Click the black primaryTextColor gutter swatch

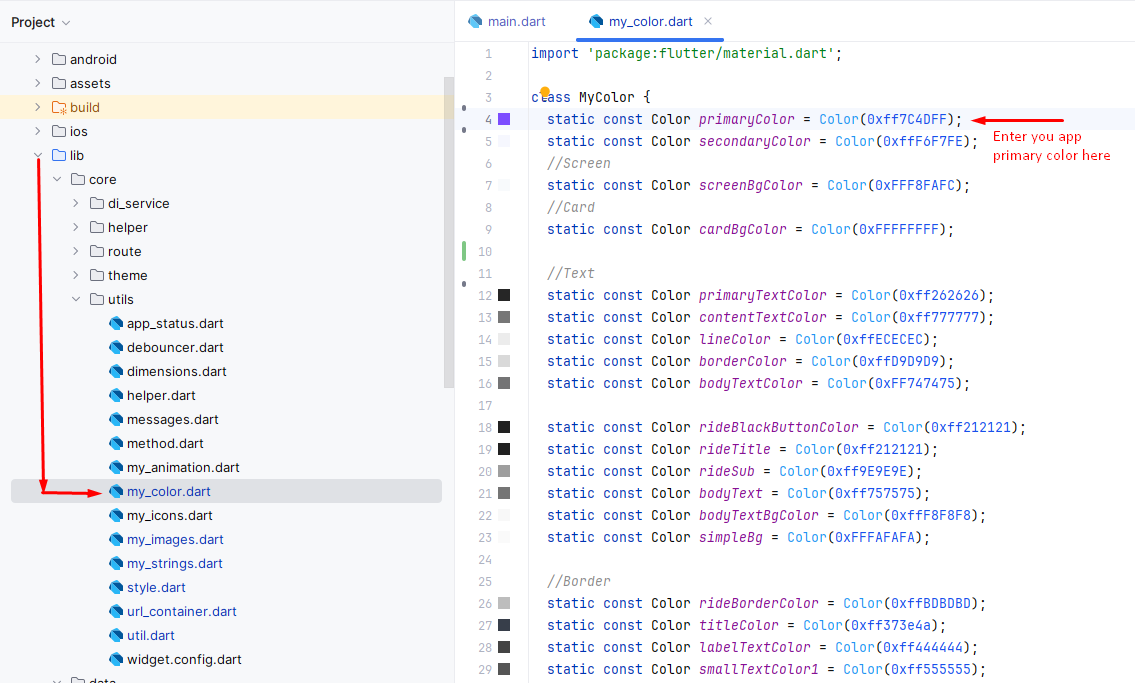[x=504, y=295]
